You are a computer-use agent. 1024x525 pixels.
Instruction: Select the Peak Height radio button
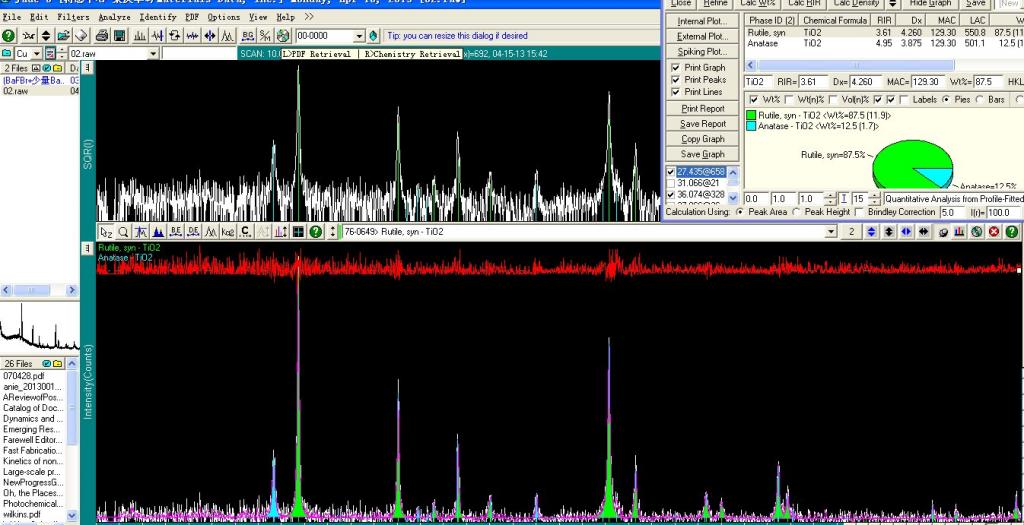[x=797, y=212]
